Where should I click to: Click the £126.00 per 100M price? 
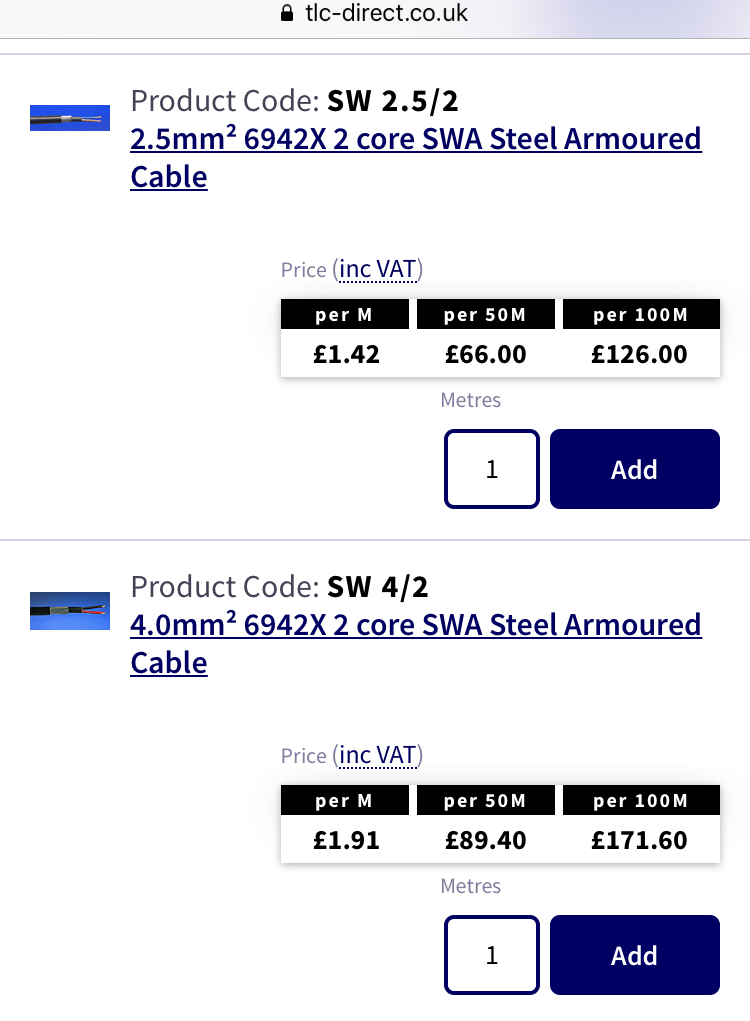tap(640, 354)
